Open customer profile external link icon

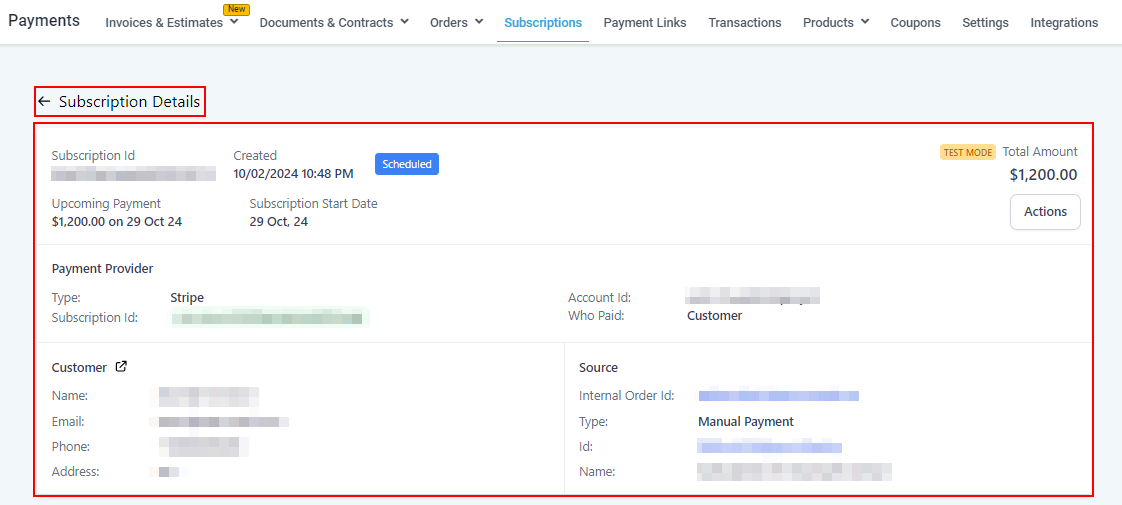tap(121, 367)
